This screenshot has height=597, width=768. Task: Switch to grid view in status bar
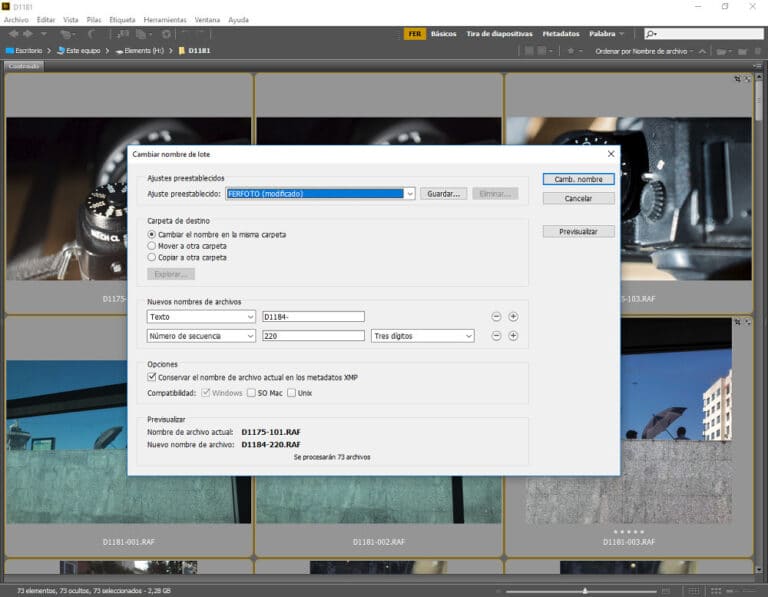pos(694,591)
